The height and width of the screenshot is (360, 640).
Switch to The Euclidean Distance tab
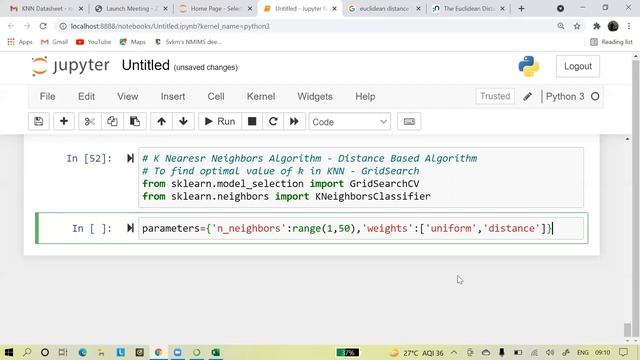[468, 9]
